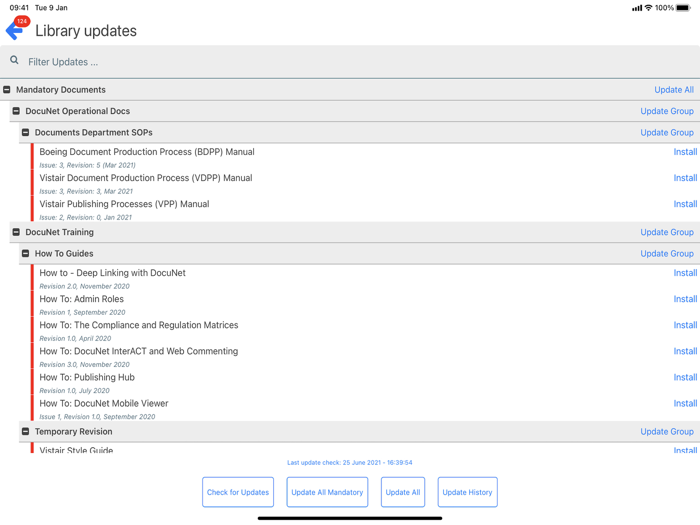The image size is (700, 525).
Task: Tap the Wi-Fi icon in status bar
Action: [x=648, y=8]
